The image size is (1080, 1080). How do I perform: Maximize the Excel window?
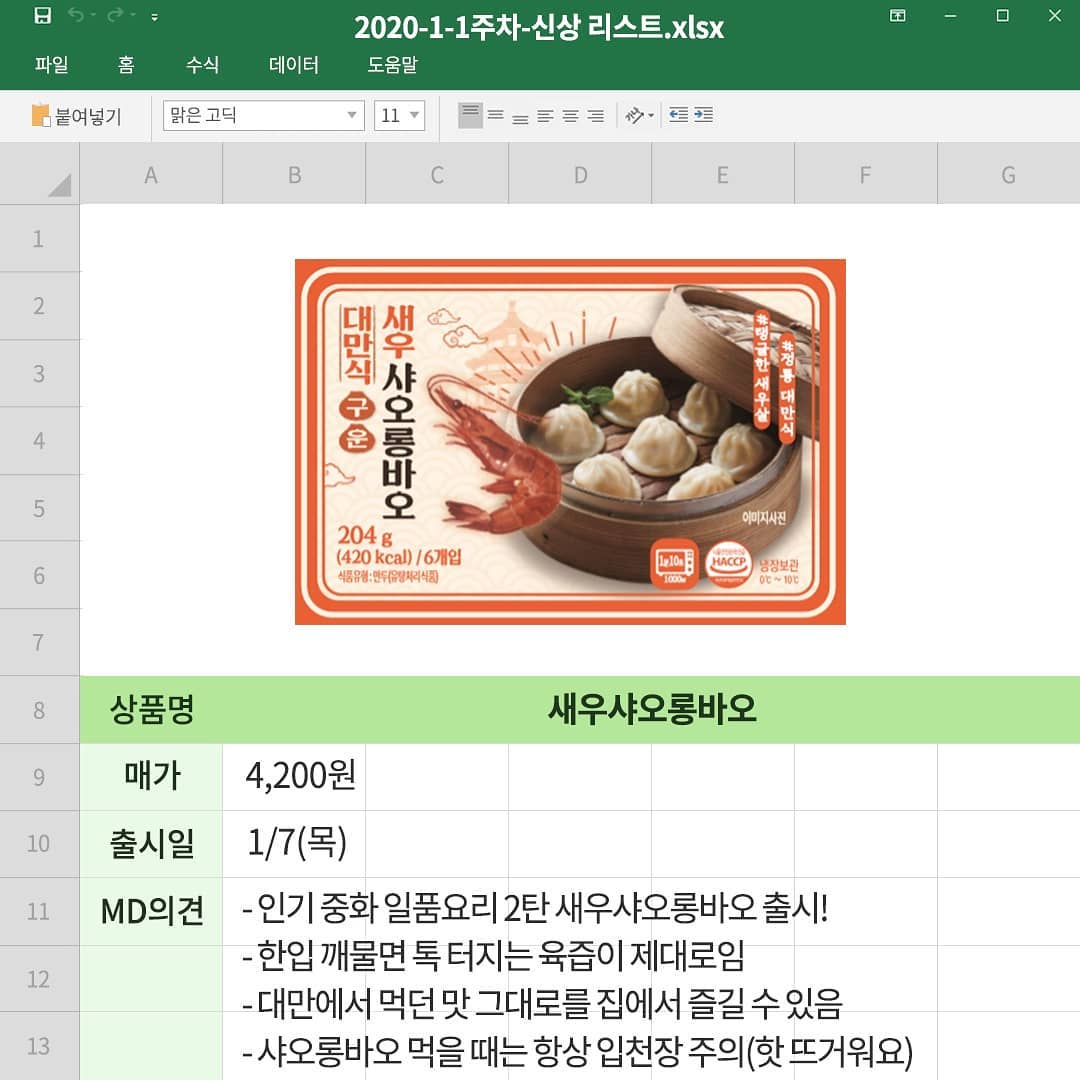coord(1002,15)
